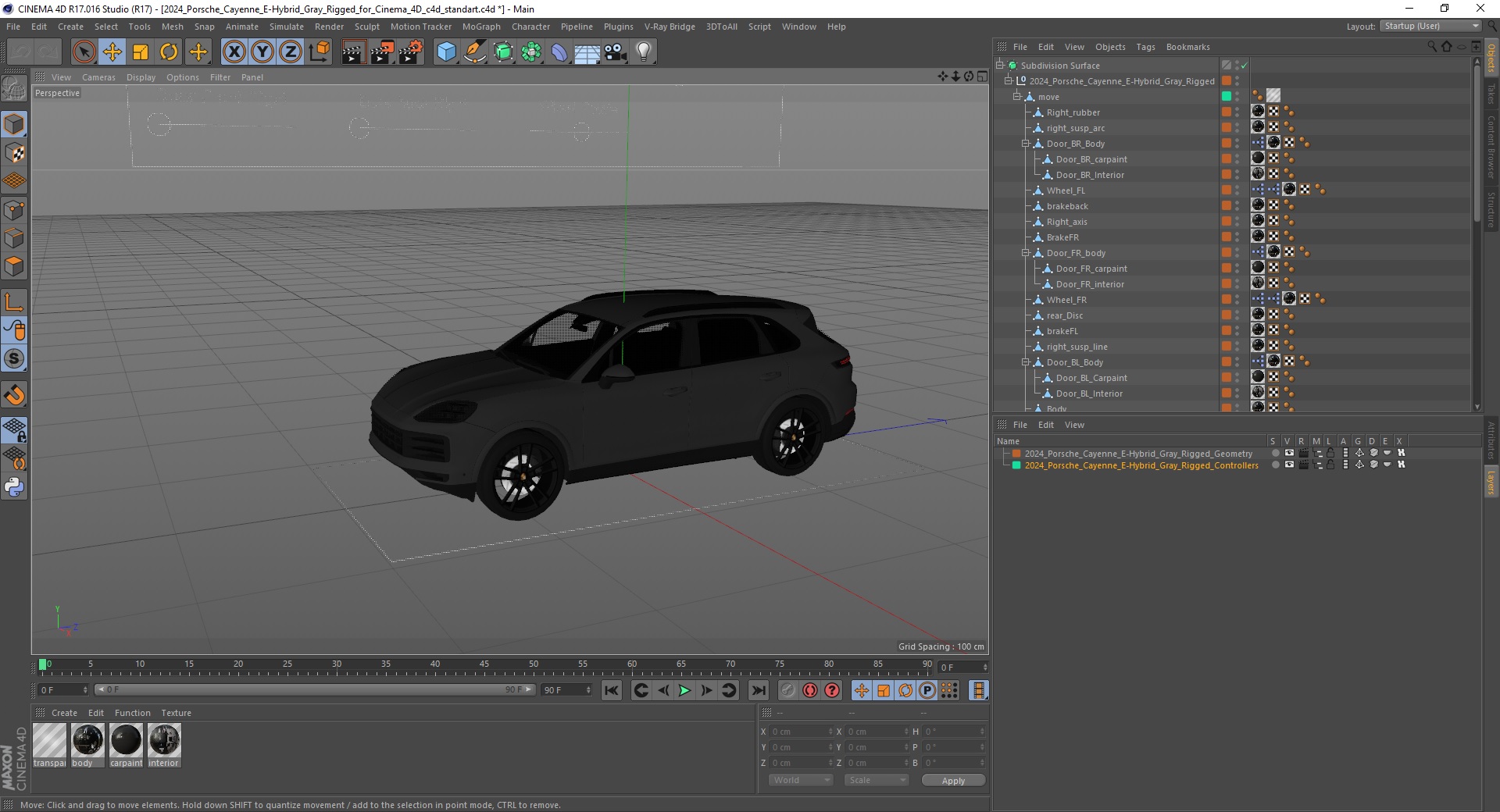Open viewport Cameras menu
This screenshot has height=812, width=1500.
tap(98, 77)
